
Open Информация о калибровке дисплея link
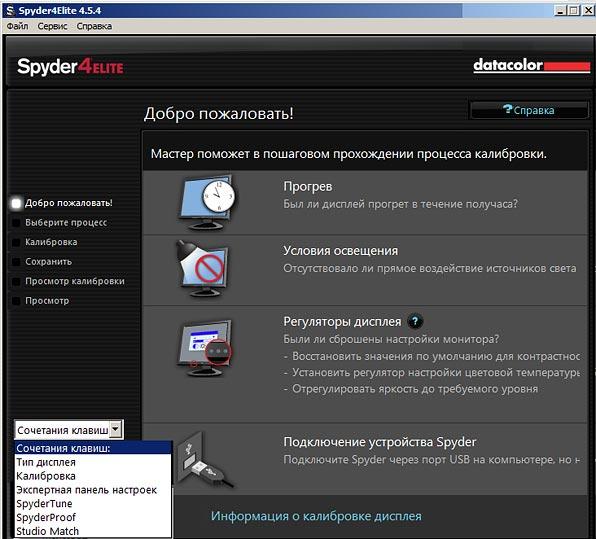316,516
